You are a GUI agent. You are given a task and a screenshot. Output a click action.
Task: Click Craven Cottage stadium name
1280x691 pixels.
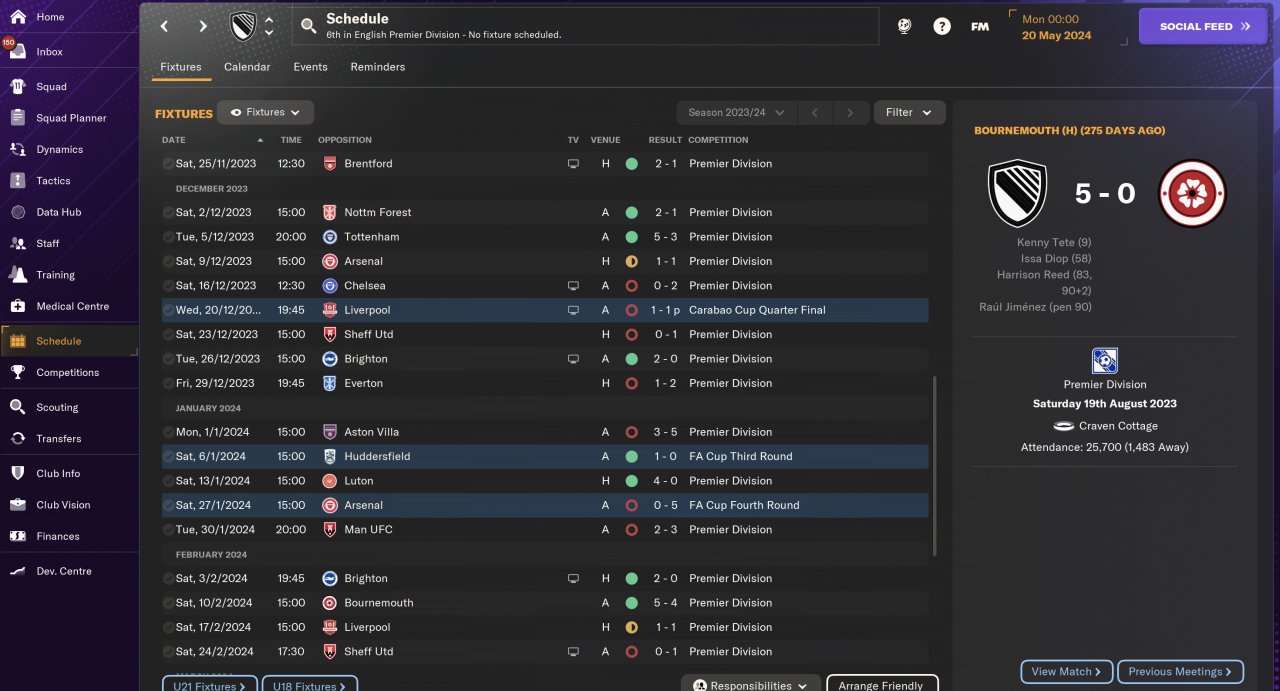click(1118, 426)
